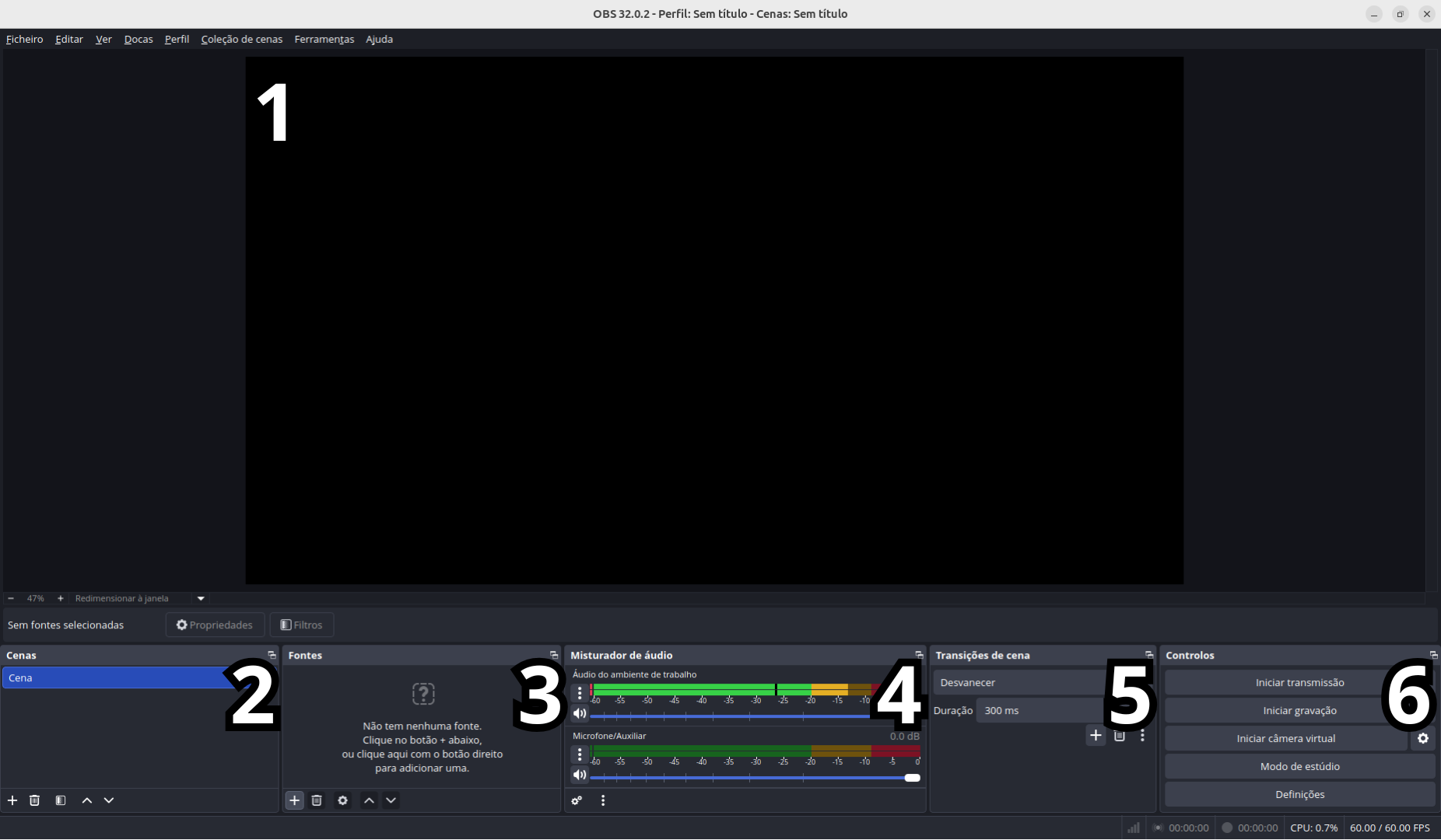Open the Coleção de cenas menu
1441x840 pixels.
pyautogui.click(x=241, y=40)
